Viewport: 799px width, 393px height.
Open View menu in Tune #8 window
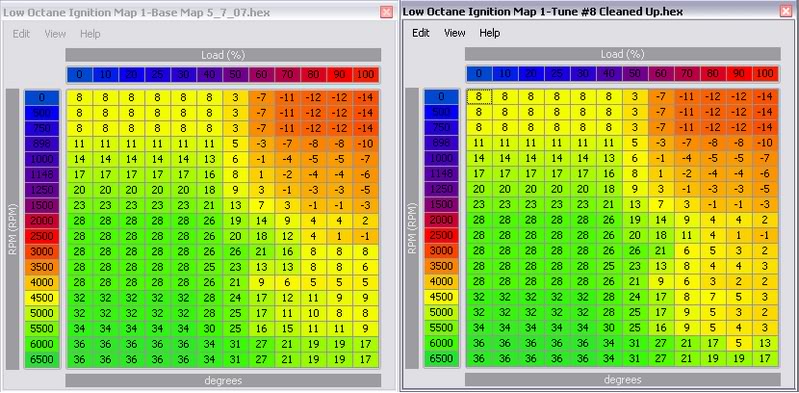click(x=455, y=33)
